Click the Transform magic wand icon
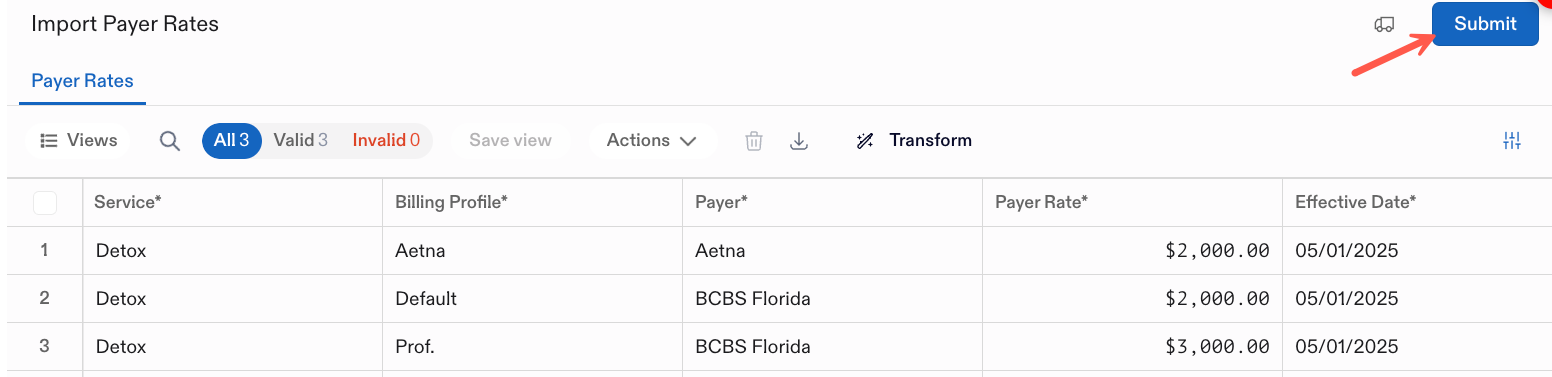Viewport: 1552px width, 377px height. 865,141
